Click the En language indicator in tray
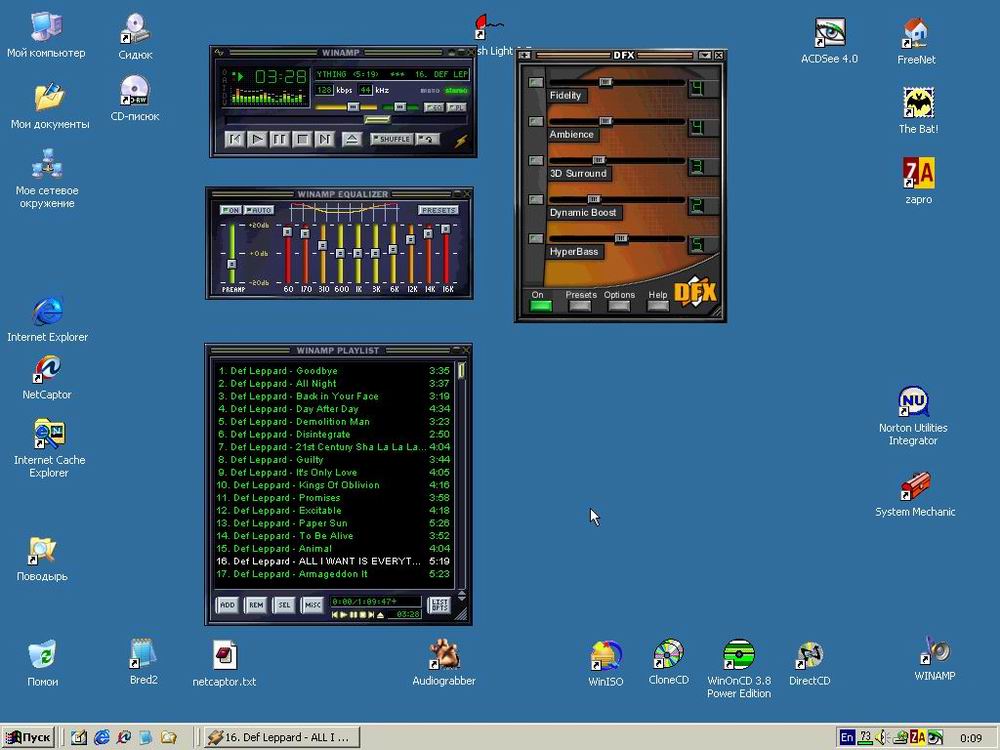The height and width of the screenshot is (750, 1000). tap(846, 737)
